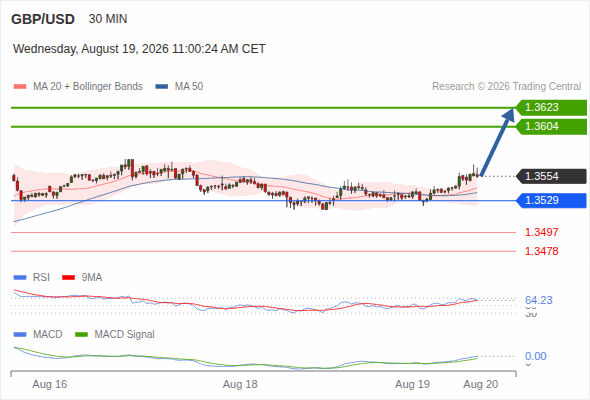This screenshot has width=590, height=400.
Task: Click the RSI value 64.23 label
Action: point(539,300)
